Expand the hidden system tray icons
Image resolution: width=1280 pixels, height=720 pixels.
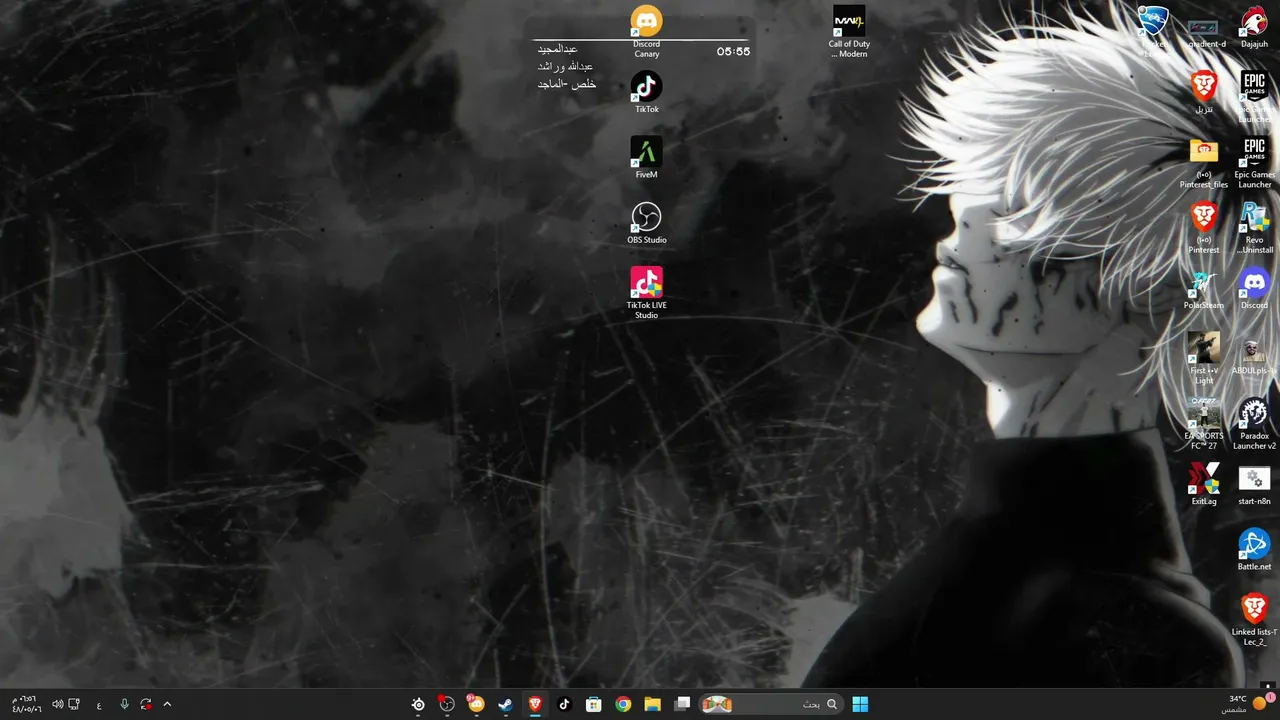(x=167, y=704)
